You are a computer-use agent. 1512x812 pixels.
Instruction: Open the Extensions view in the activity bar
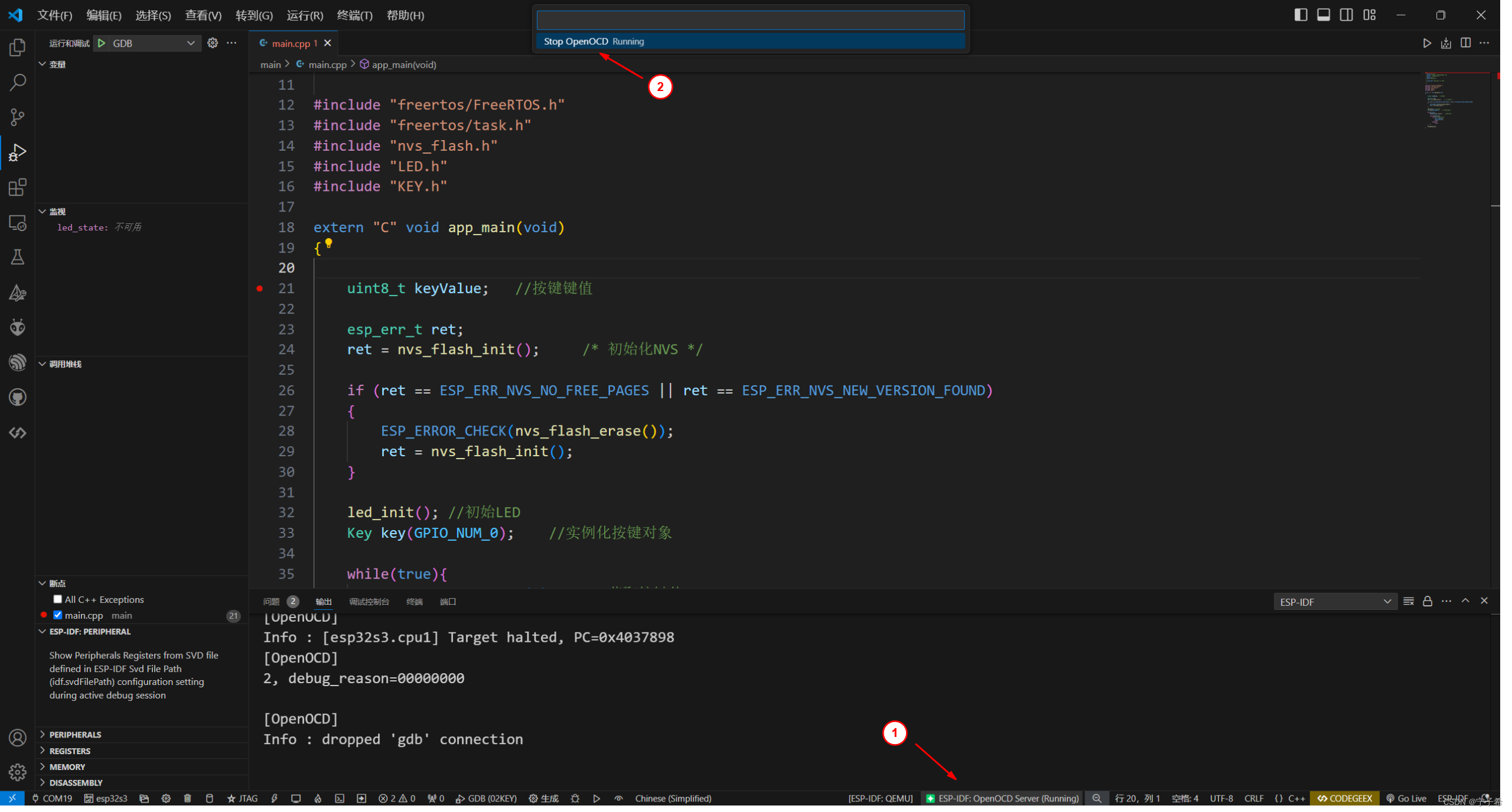pos(18,188)
